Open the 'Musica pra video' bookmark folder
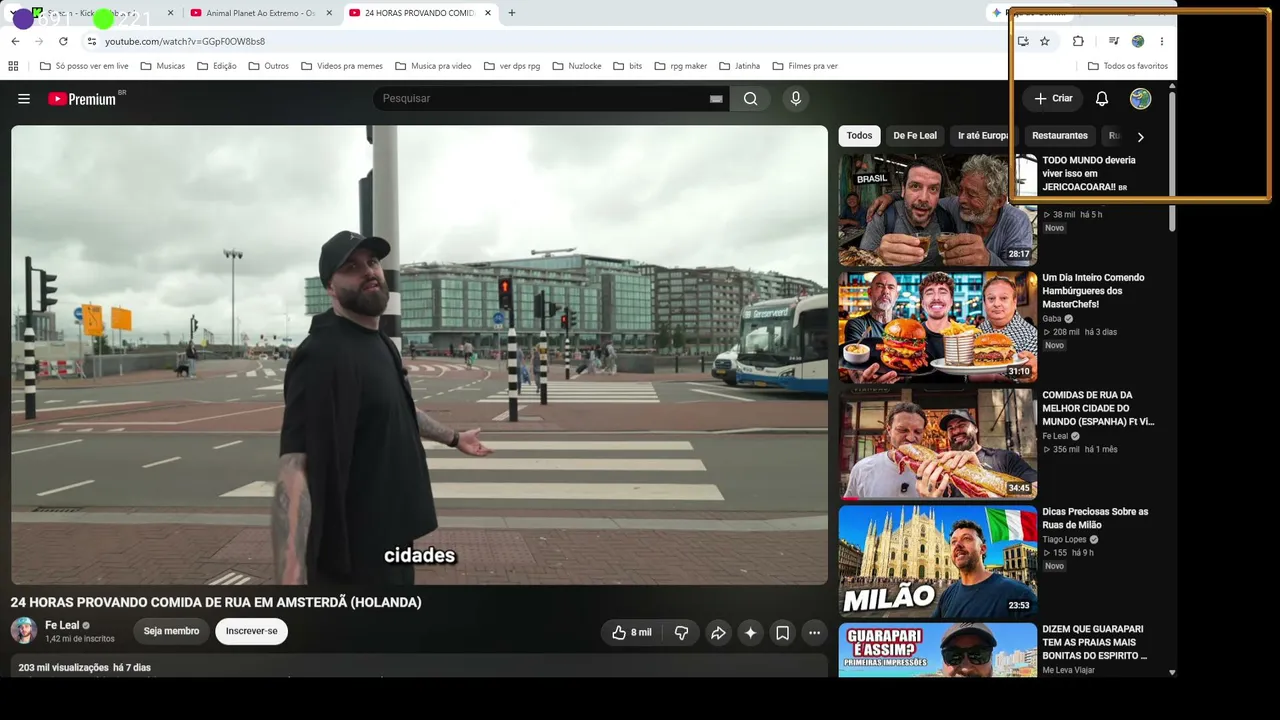The height and width of the screenshot is (720, 1280). [x=433, y=66]
